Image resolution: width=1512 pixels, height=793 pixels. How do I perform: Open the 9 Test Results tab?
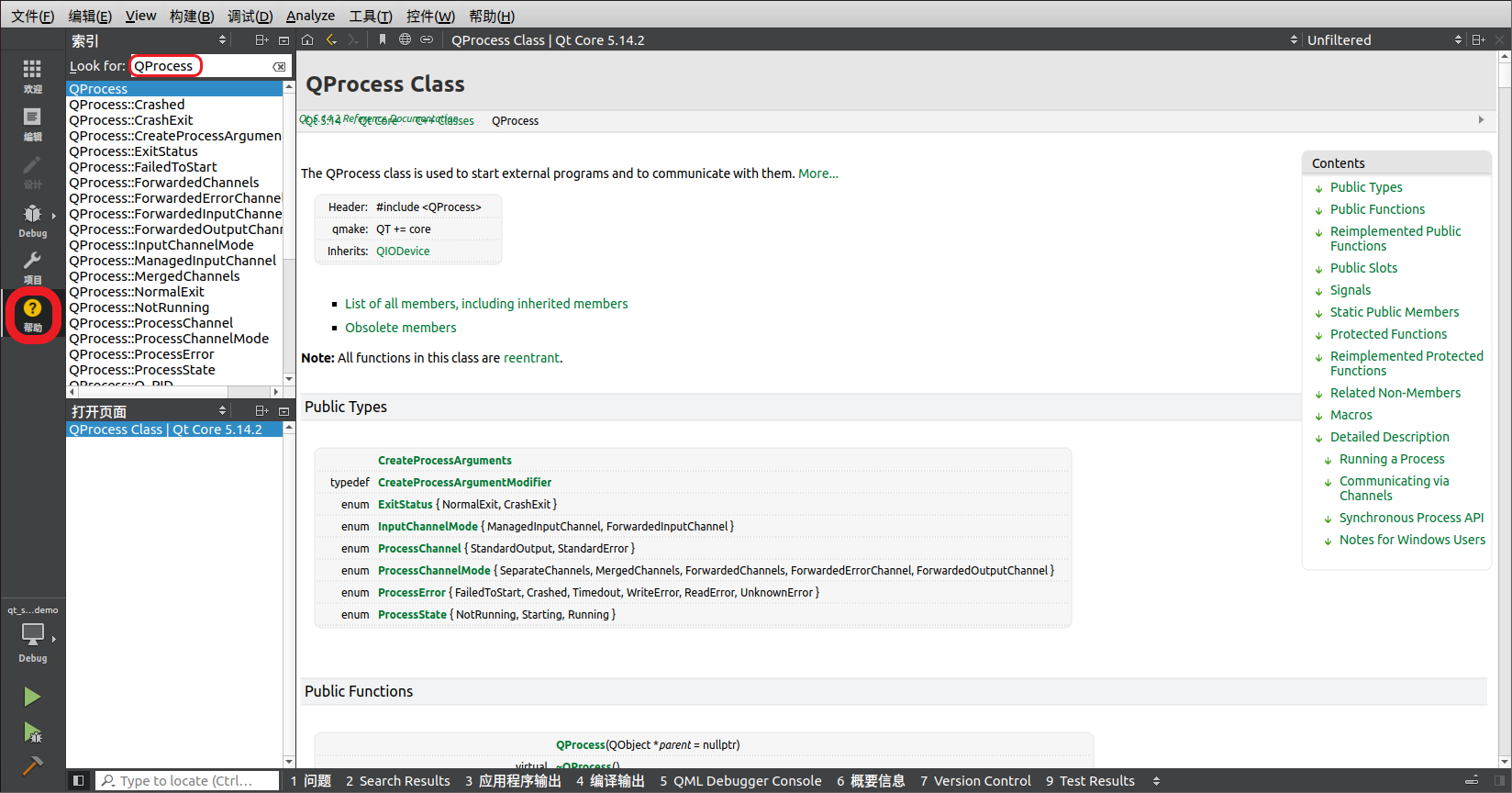(1090, 781)
